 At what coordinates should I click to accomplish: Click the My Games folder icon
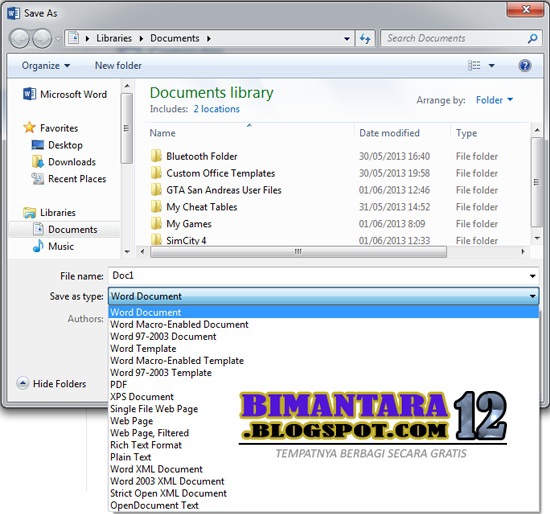tap(156, 223)
